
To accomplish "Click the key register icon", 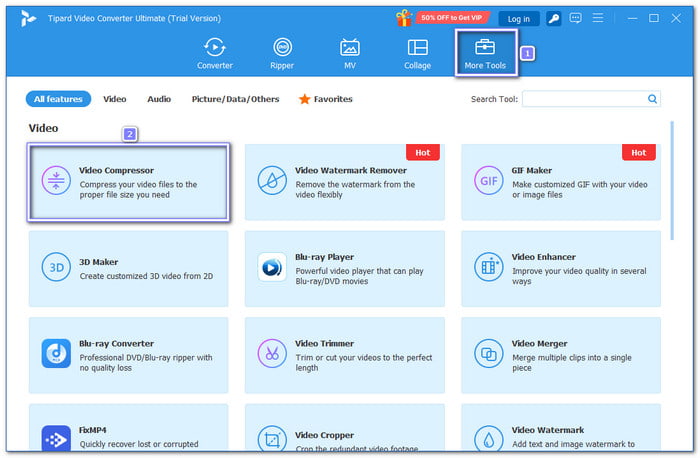I will (x=553, y=18).
